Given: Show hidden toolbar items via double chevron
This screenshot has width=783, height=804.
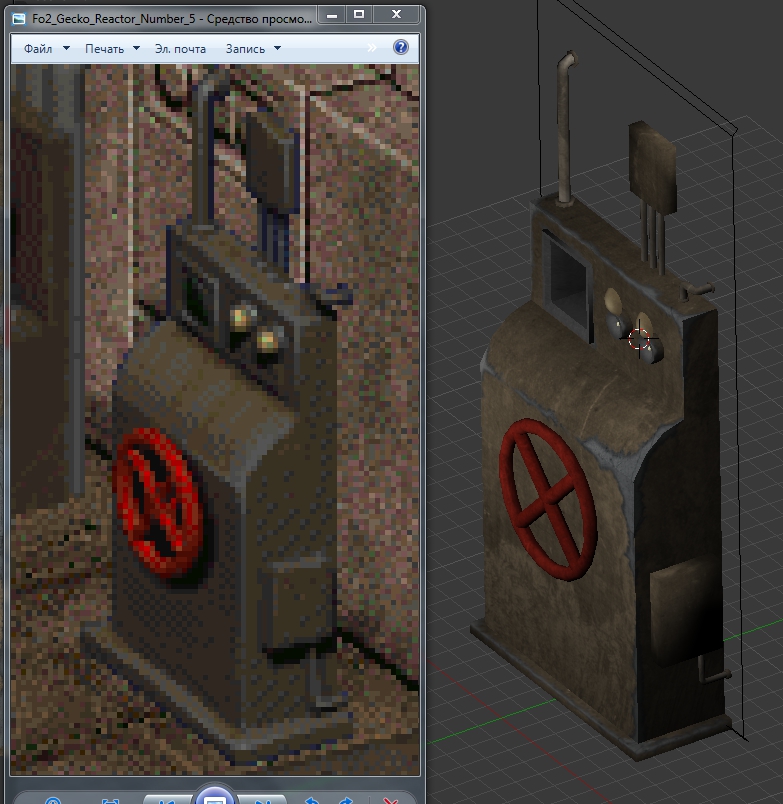Looking at the screenshot, I should (x=372, y=48).
